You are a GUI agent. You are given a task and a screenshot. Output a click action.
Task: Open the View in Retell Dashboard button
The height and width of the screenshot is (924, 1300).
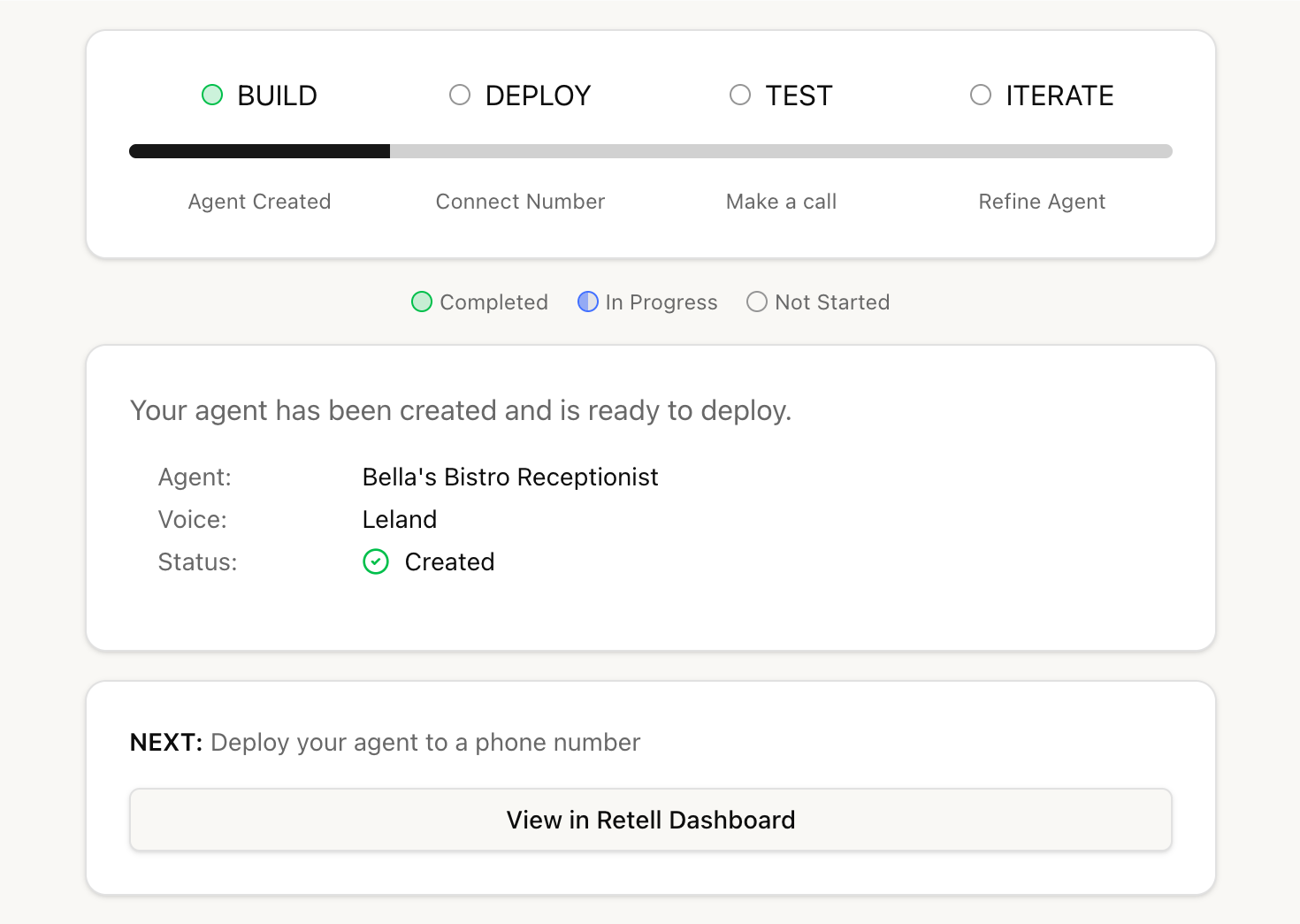[x=651, y=820]
